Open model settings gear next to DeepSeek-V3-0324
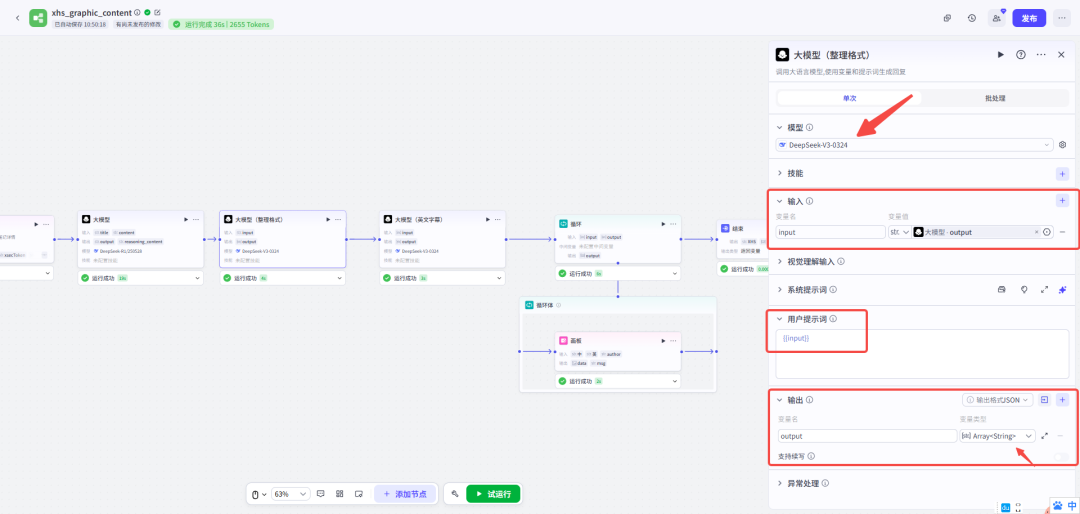 1062,145
